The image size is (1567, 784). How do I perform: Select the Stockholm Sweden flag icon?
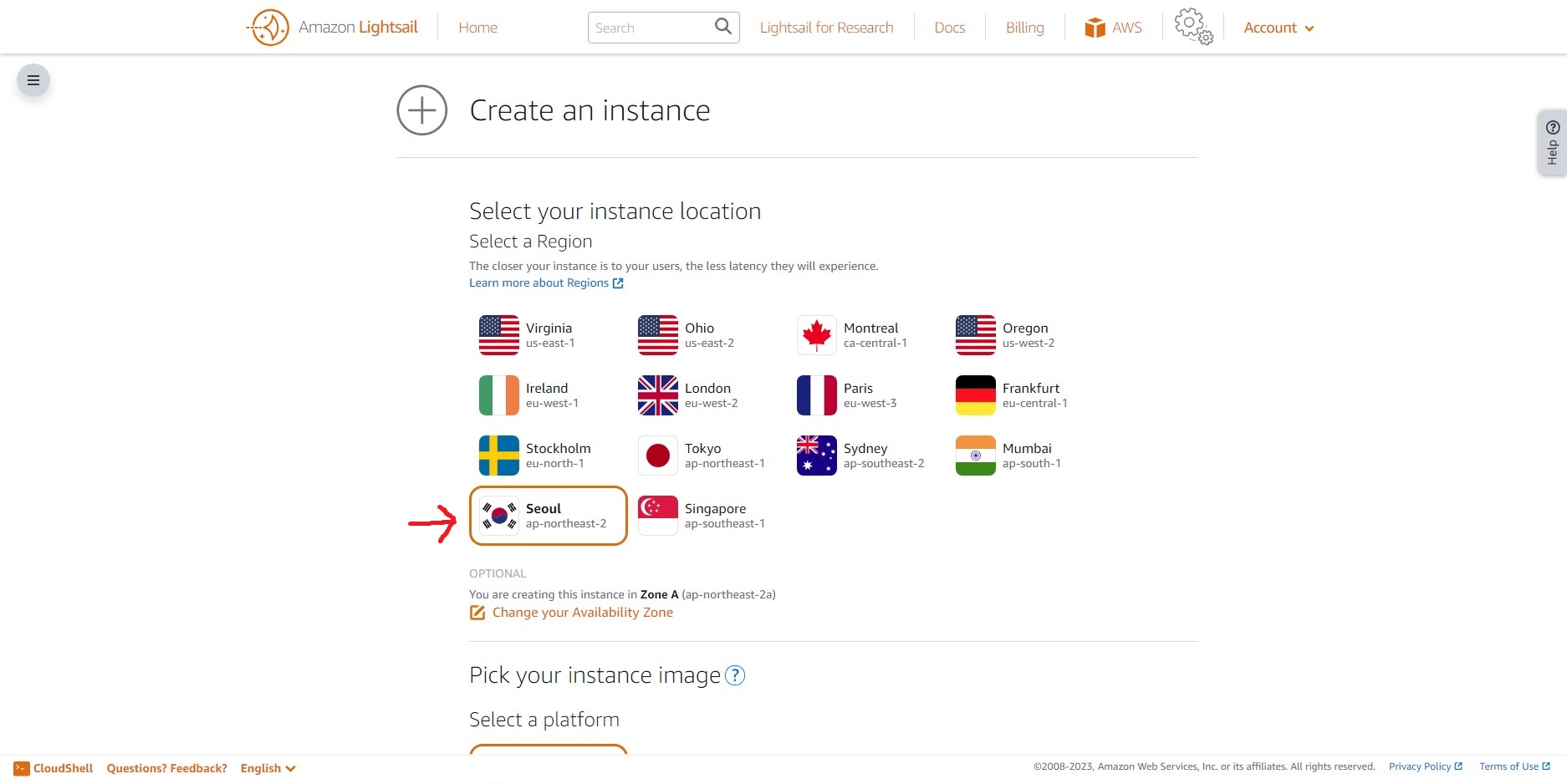pos(499,456)
